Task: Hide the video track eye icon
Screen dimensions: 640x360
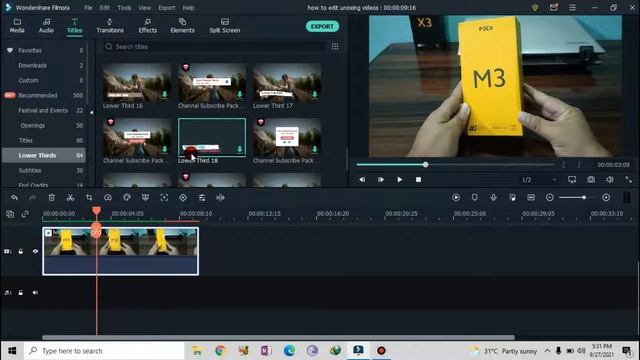Action: (35, 251)
